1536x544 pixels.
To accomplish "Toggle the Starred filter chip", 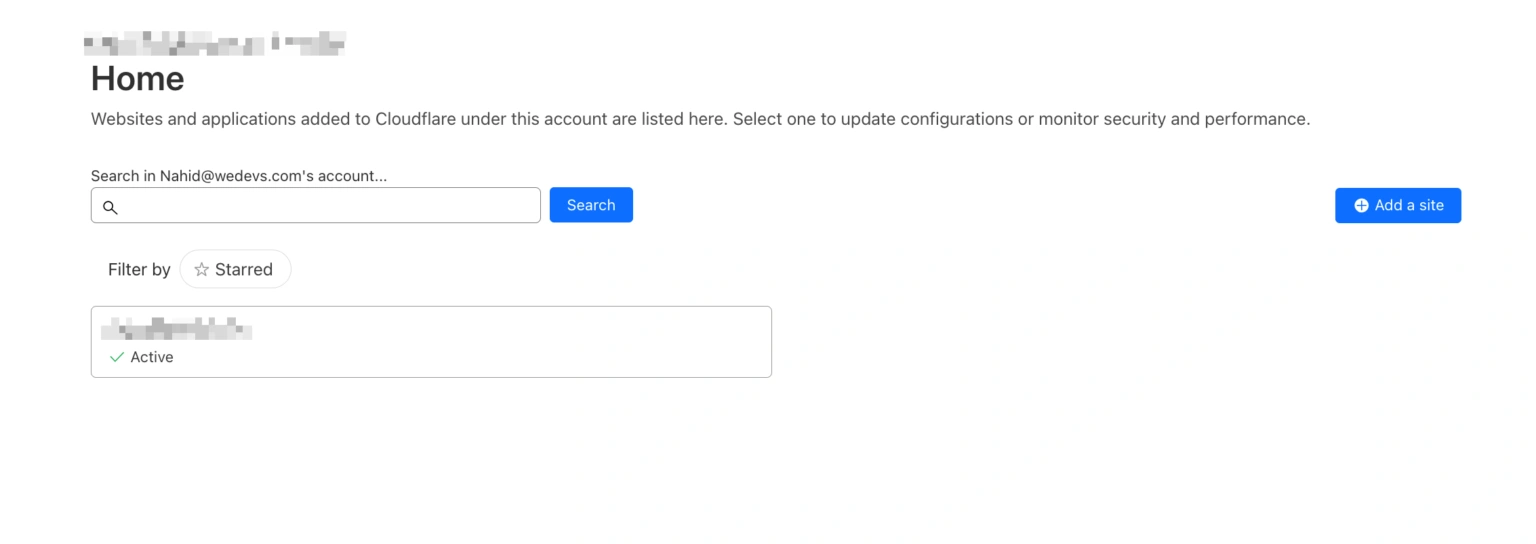I will pyautogui.click(x=235, y=269).
